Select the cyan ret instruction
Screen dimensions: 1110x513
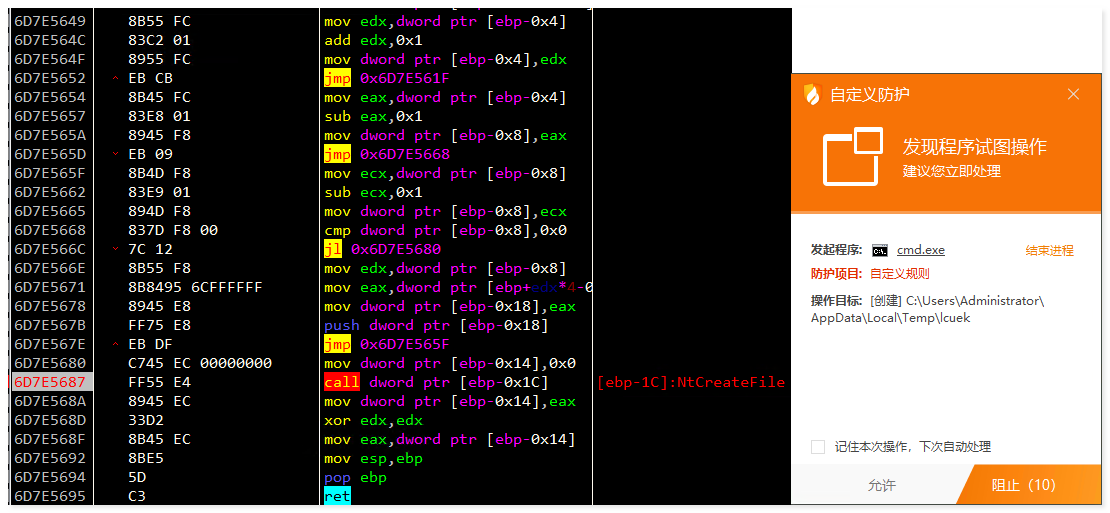[337, 496]
